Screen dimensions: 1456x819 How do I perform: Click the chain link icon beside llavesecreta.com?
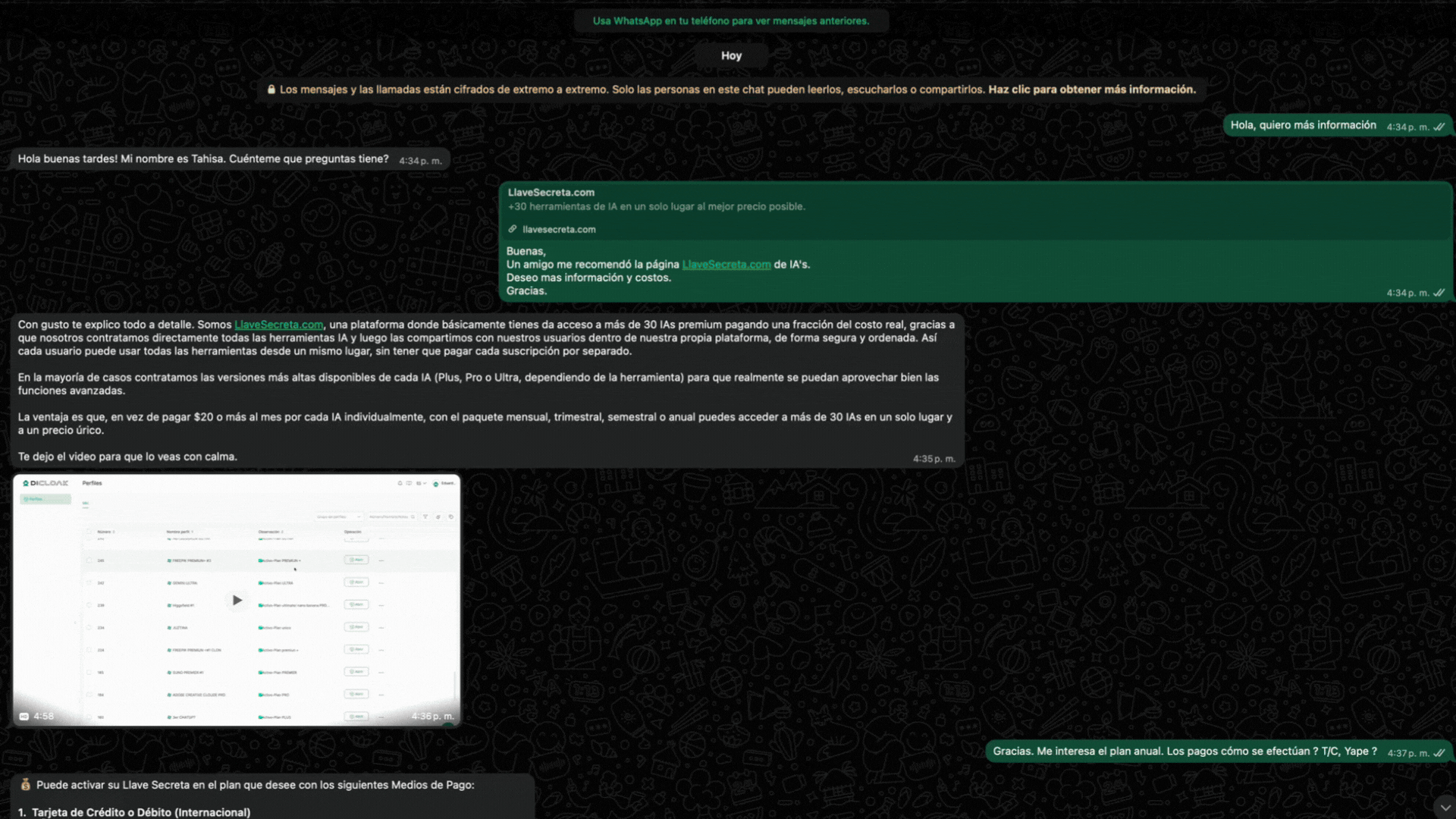[x=513, y=229]
